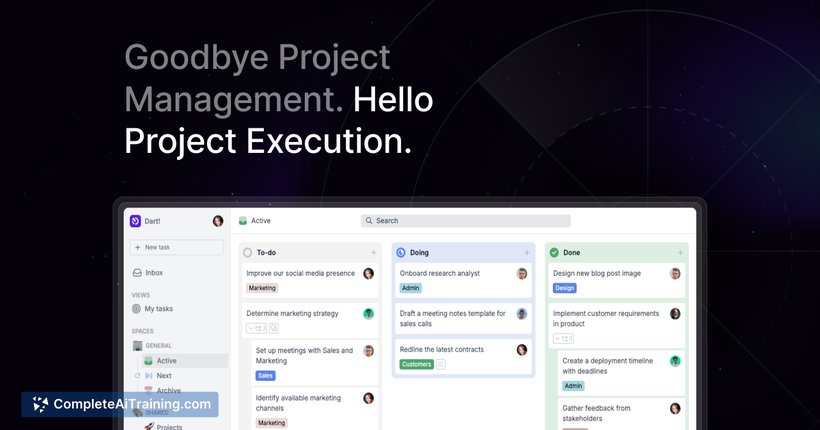Open assignee avatar on Onboard research analyst card
This screenshot has height=430, width=820.
(x=522, y=274)
